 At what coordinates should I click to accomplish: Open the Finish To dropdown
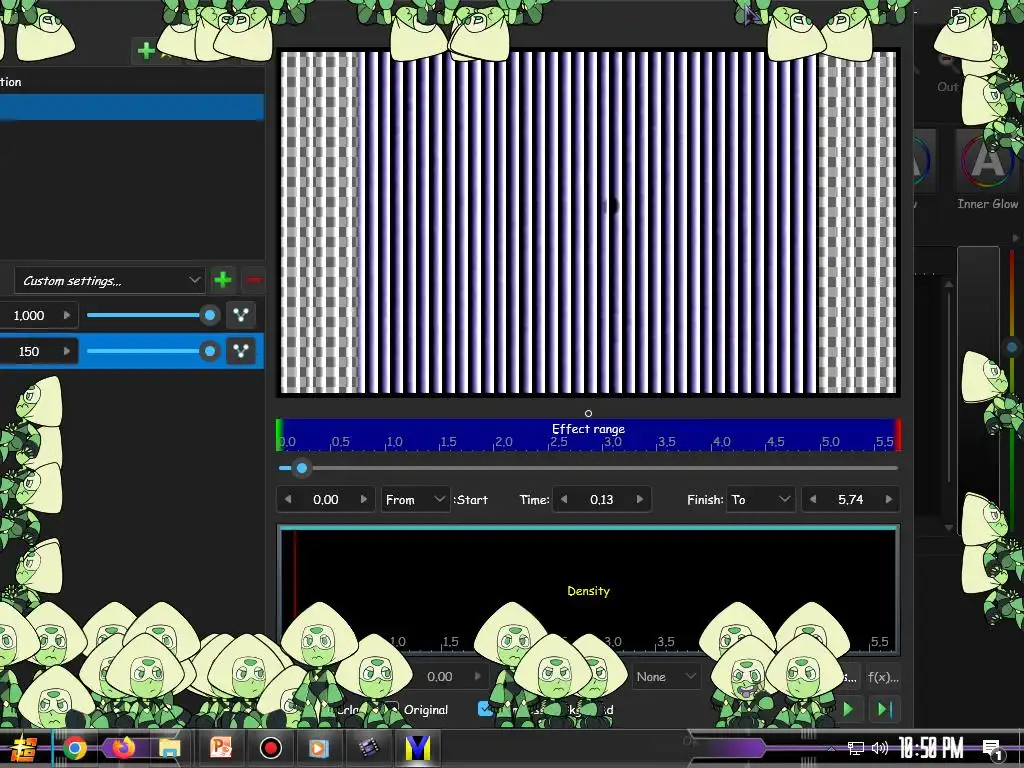click(760, 500)
